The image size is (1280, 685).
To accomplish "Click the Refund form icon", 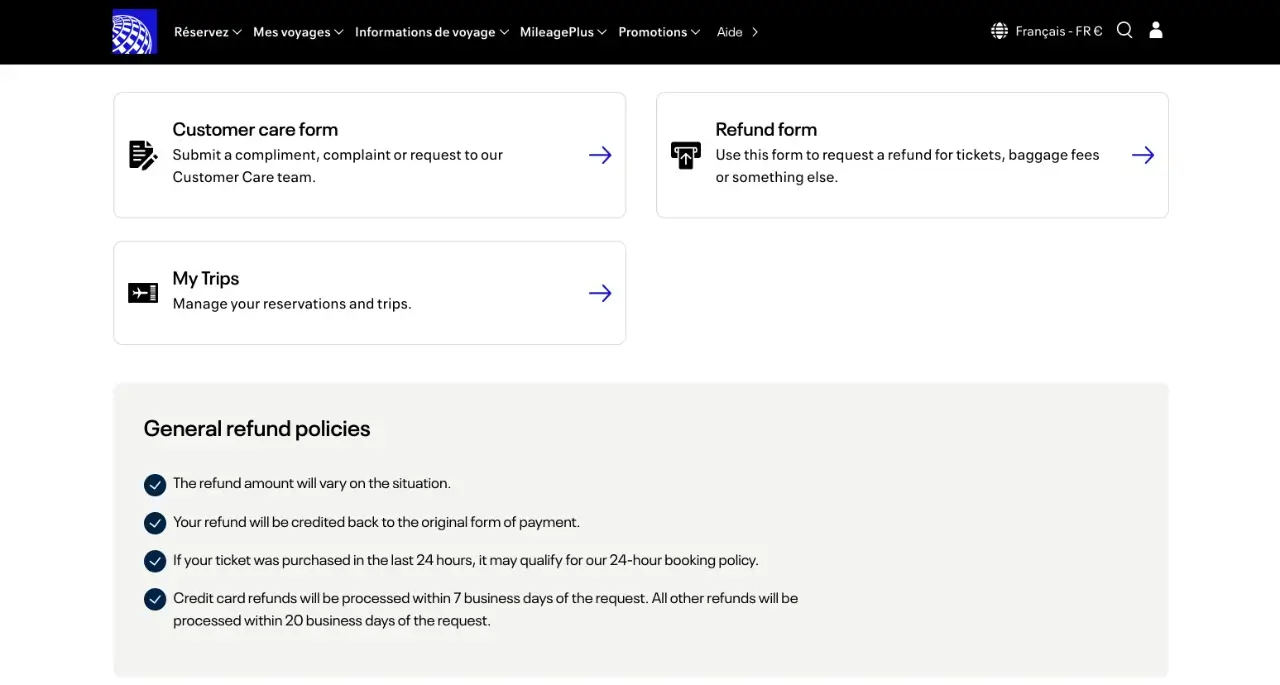I will [686, 155].
